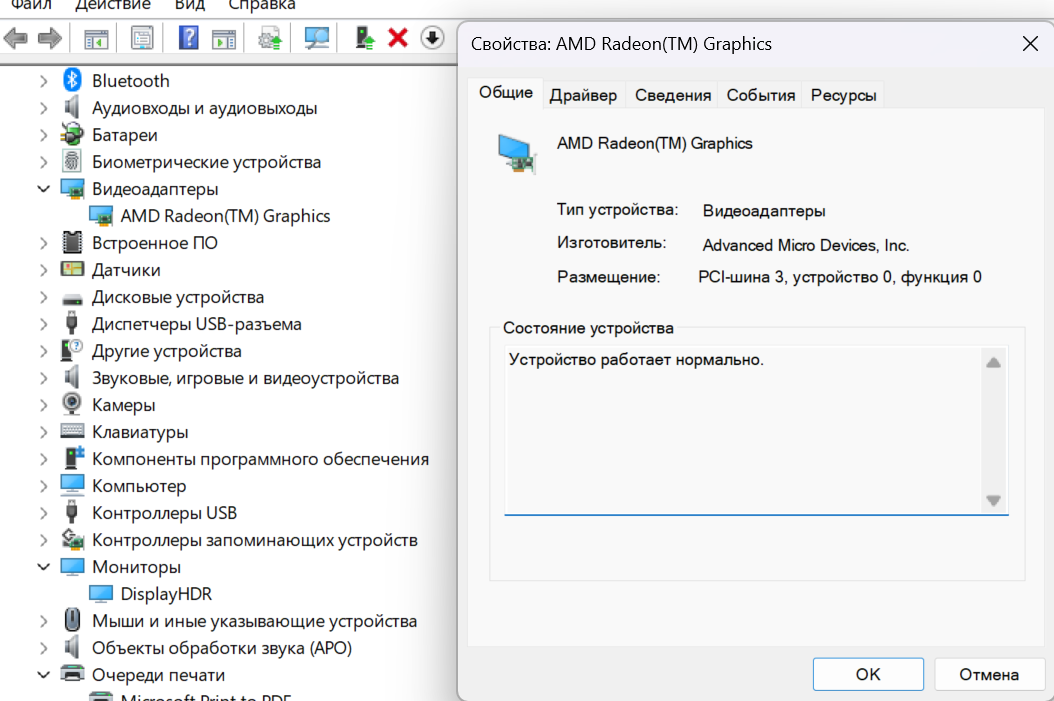
Task: Go to the События tab
Action: [761, 95]
